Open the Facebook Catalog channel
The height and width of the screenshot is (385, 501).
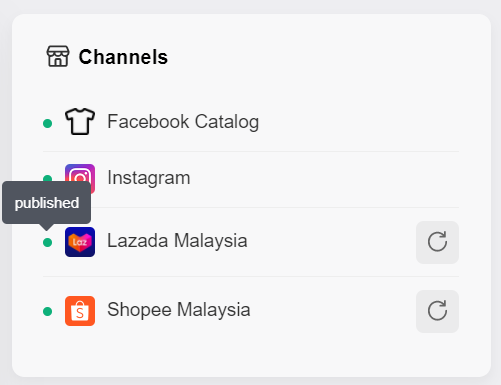point(183,122)
